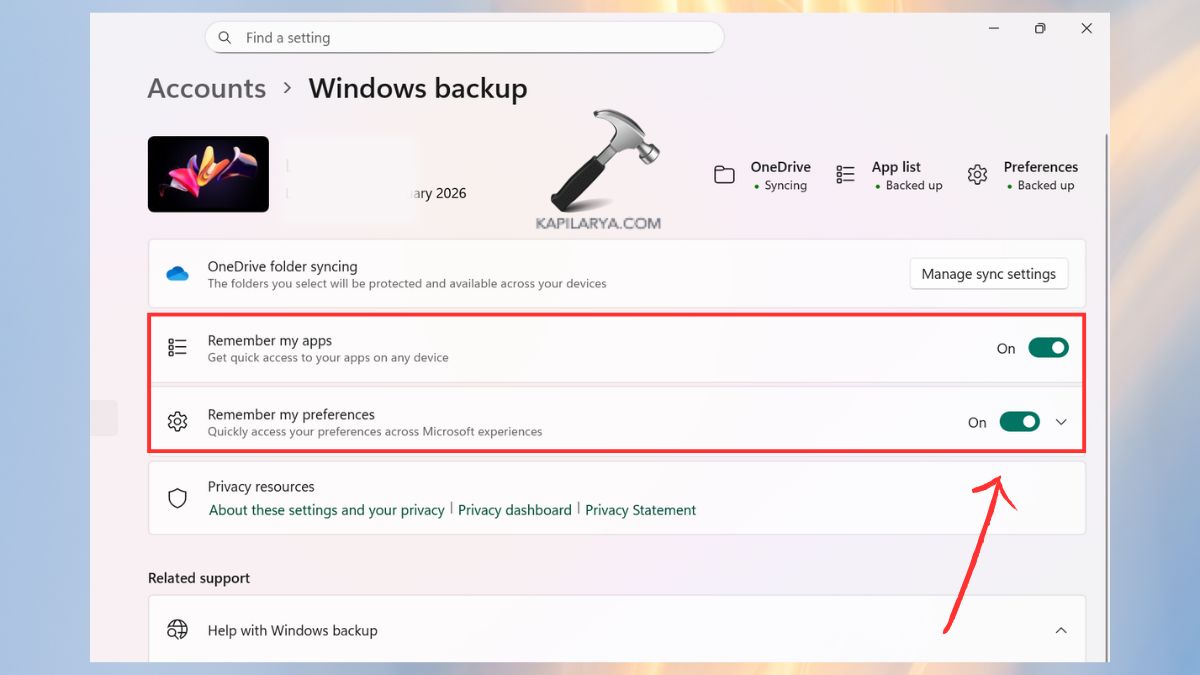Open About these settings and your privacy
This screenshot has width=1200, height=675.
(x=326, y=510)
